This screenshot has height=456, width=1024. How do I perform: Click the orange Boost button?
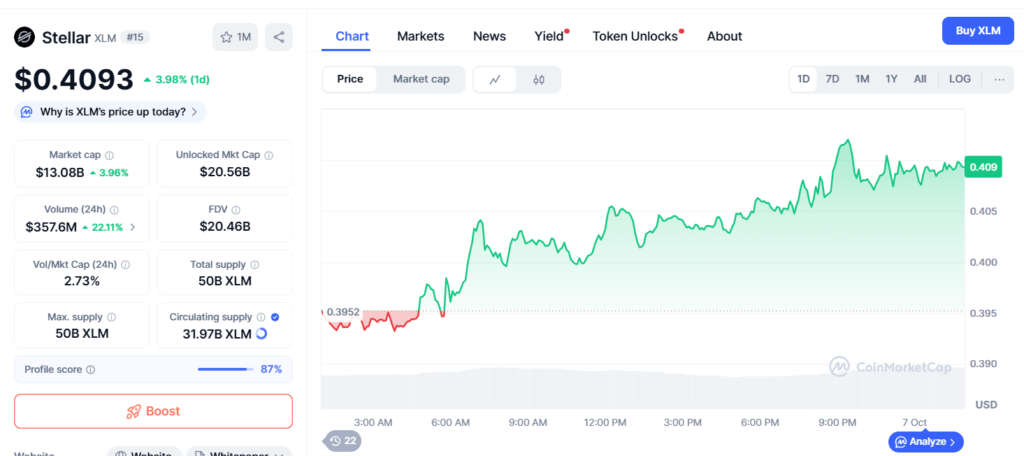153,411
